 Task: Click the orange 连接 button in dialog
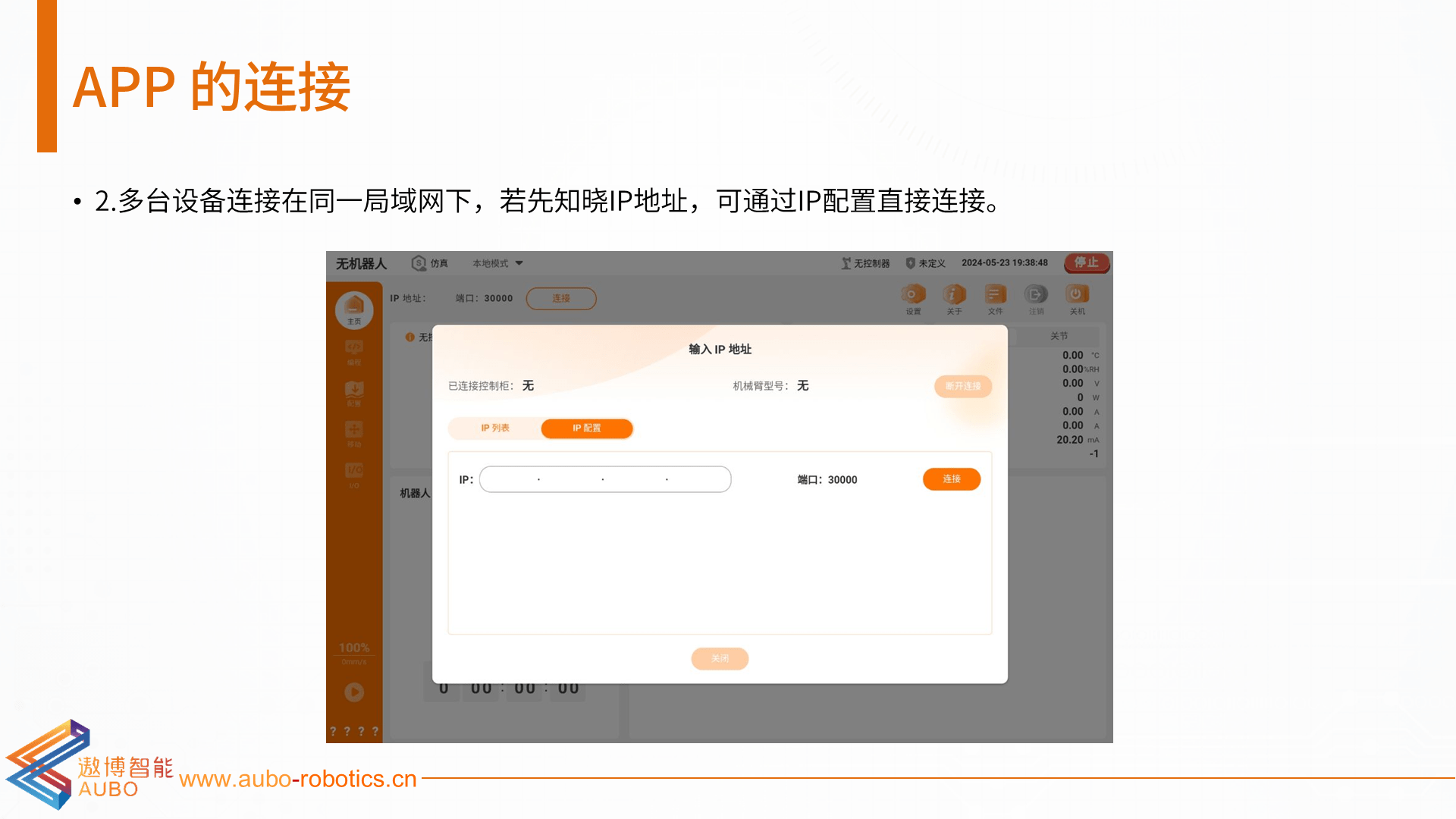[x=952, y=479]
